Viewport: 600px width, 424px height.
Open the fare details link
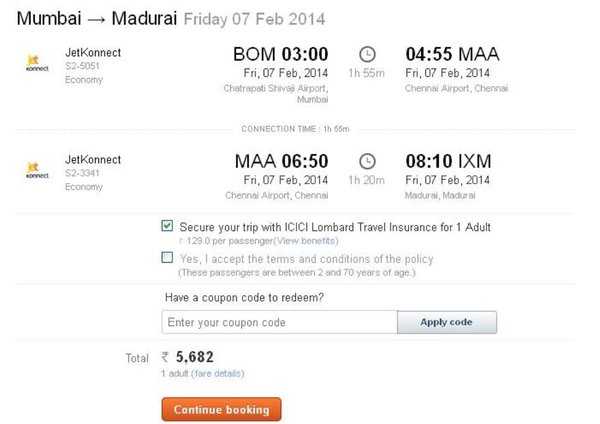click(221, 373)
